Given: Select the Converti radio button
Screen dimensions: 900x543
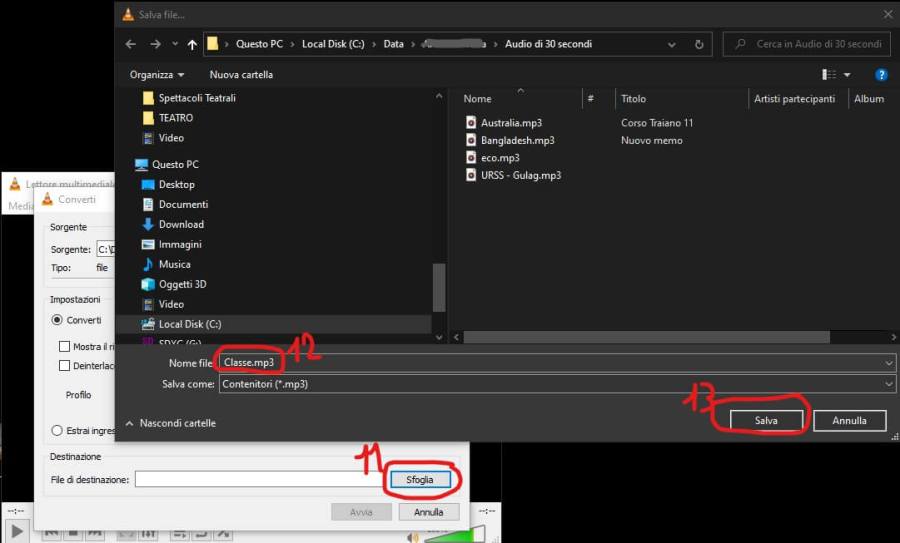Looking at the screenshot, I should [x=57, y=320].
